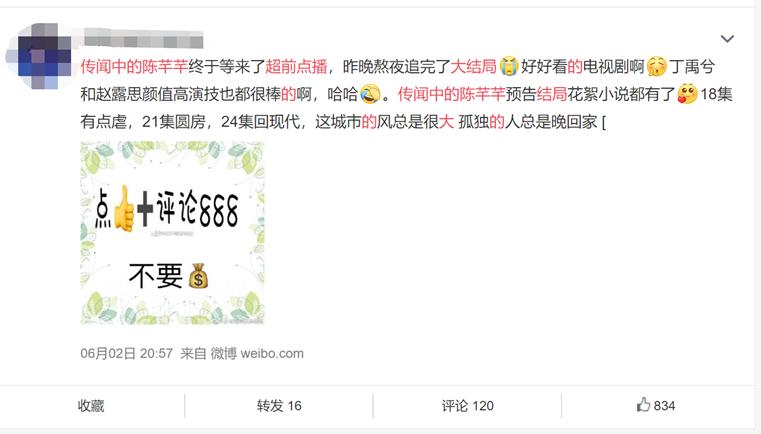Screen dimensions: 761x434
Task: Open the 点赞+评论888 image thumbnail
Action: 172,233
